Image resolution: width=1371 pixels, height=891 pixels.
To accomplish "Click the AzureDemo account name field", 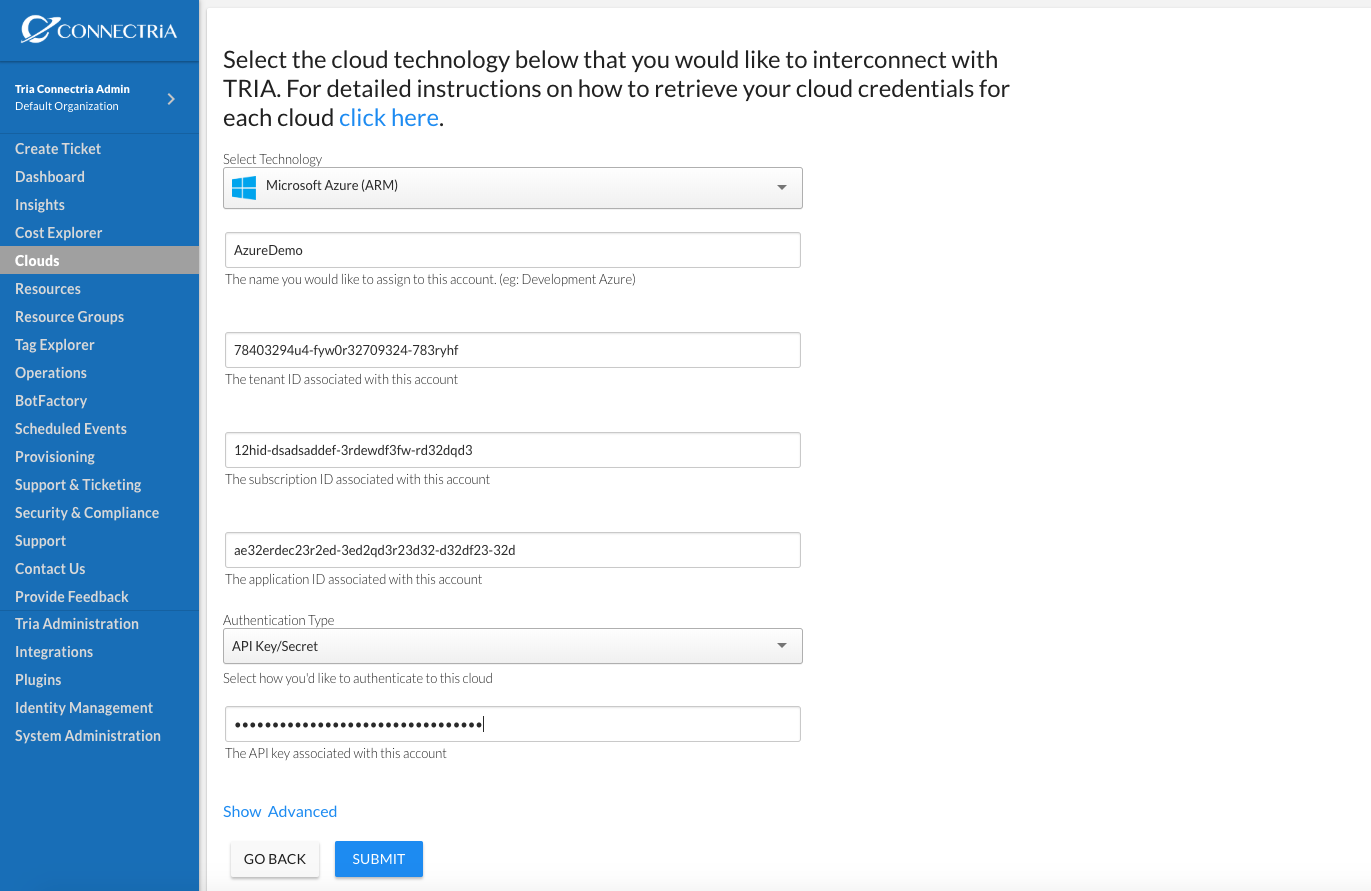I will pos(512,250).
